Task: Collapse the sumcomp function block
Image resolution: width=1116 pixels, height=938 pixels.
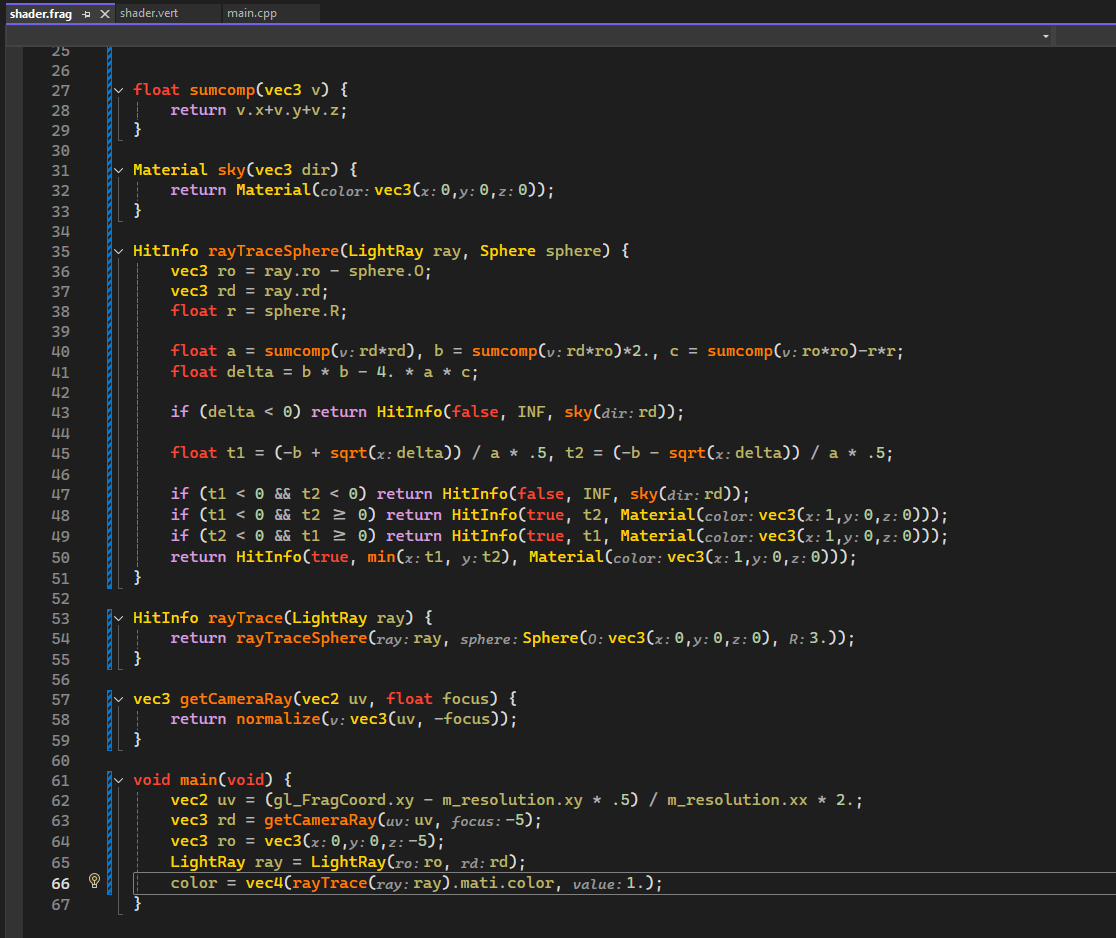Action: coord(119,90)
